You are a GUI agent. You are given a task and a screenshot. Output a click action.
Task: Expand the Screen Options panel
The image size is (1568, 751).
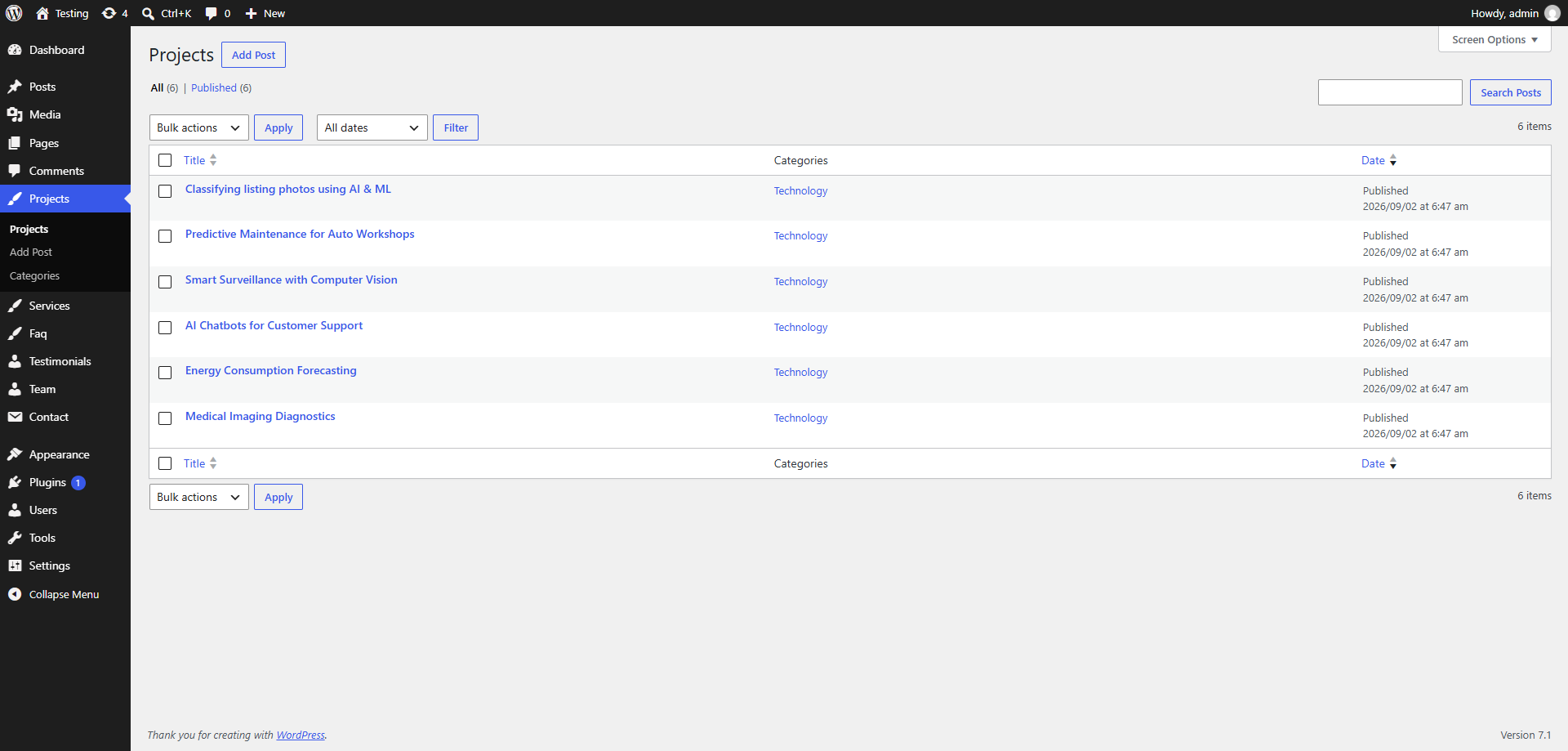1494,39
